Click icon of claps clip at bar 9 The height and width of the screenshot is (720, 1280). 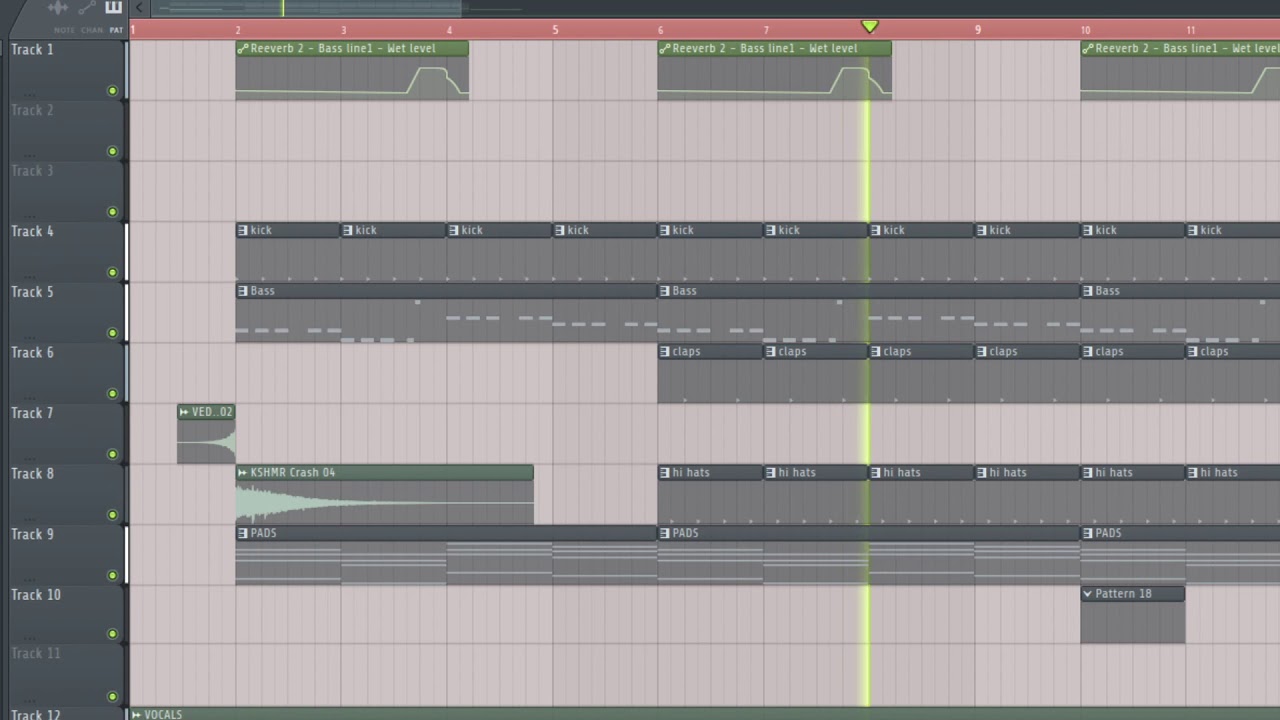[982, 352]
